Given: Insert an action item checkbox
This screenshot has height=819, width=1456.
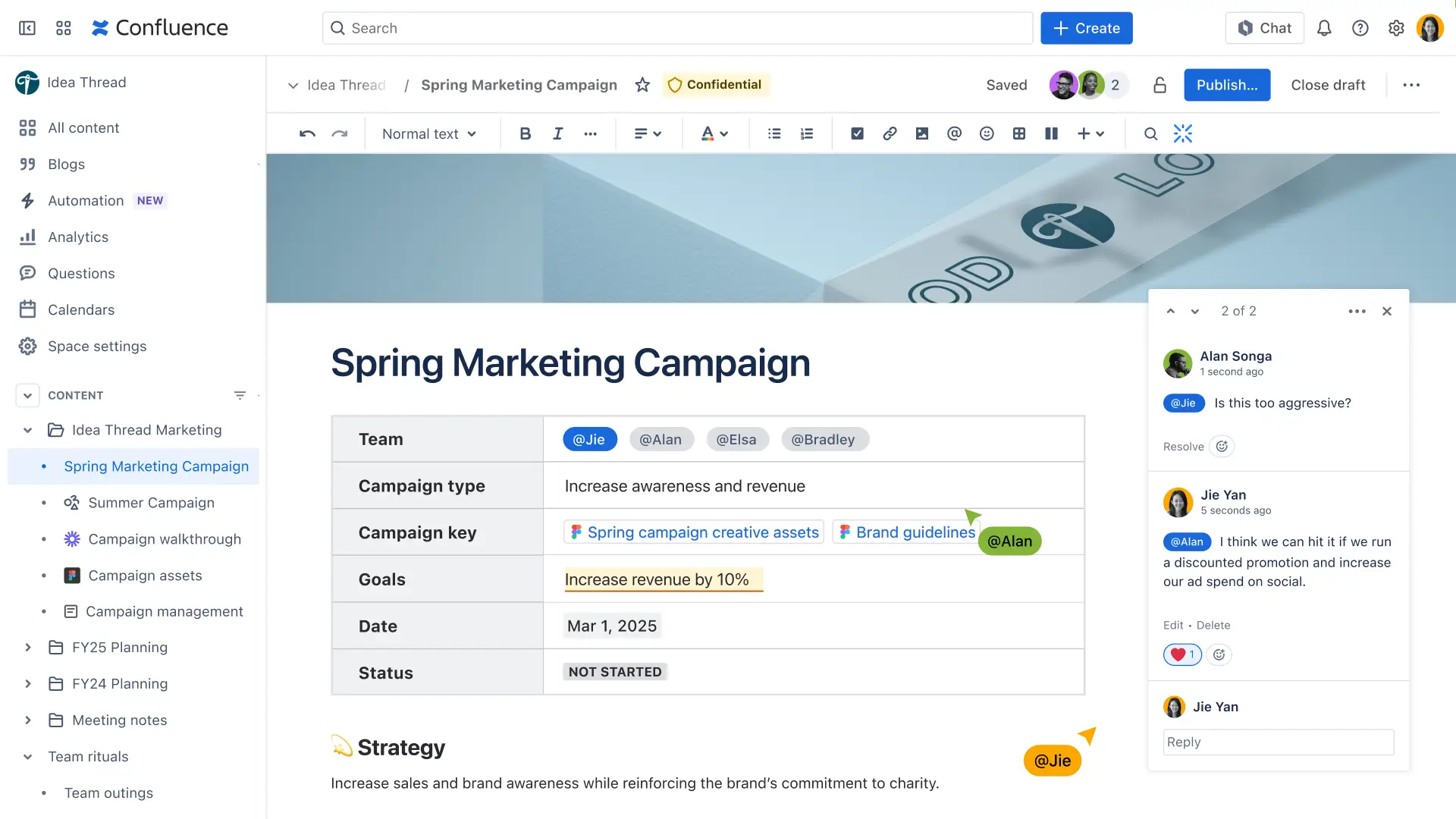Looking at the screenshot, I should (x=857, y=133).
